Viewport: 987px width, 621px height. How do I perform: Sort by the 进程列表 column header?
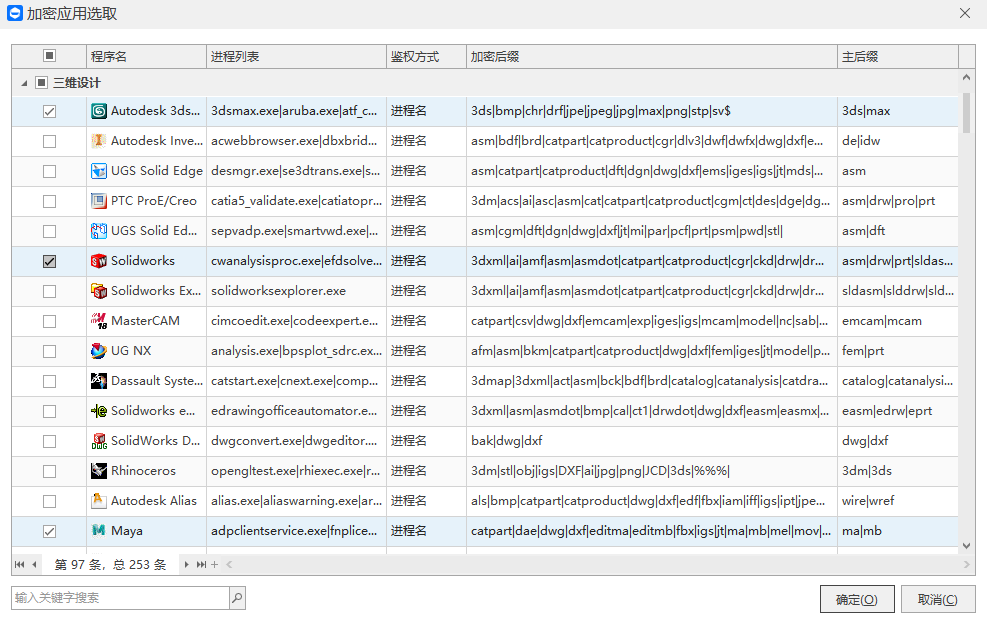point(296,57)
